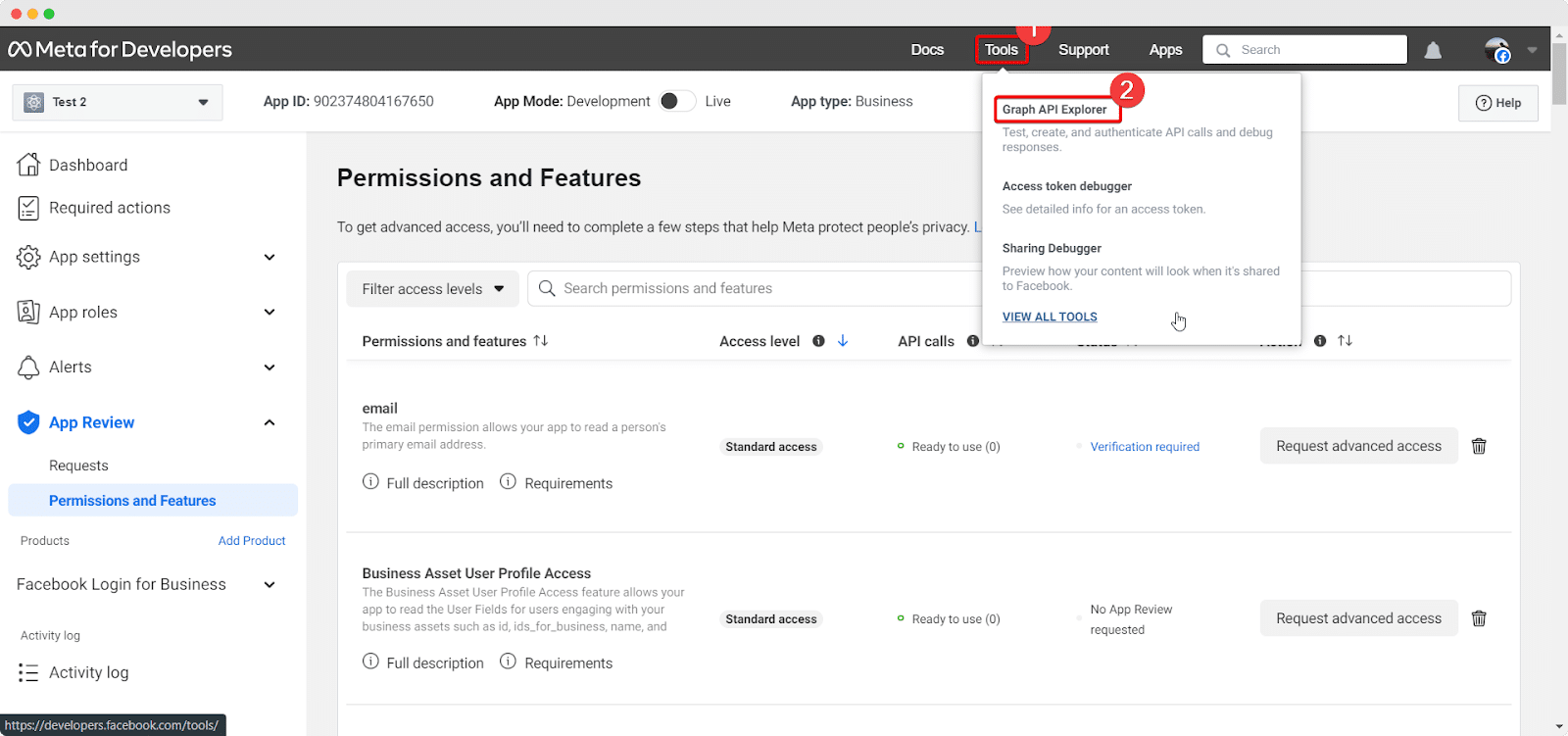Click the API calls info icon
Viewport: 1568px width, 736px height.
point(972,341)
